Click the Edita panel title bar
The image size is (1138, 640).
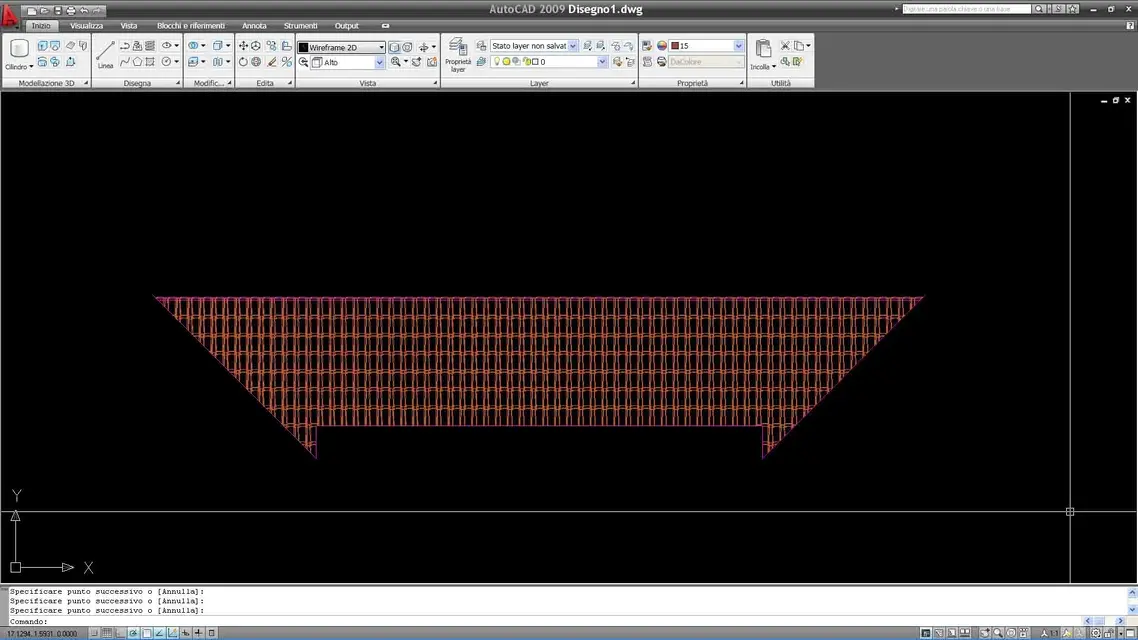(x=265, y=83)
